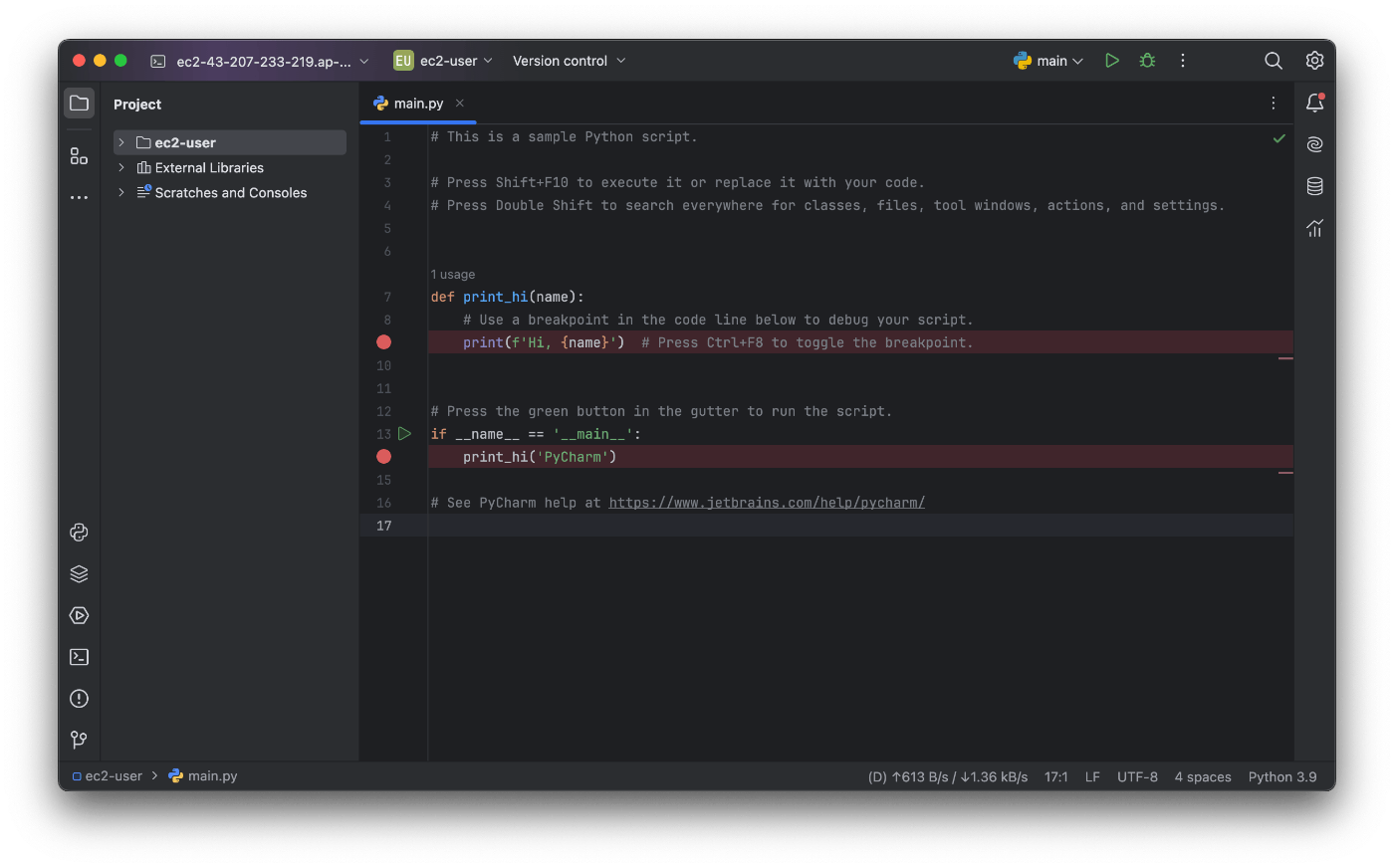Show more tool windows ellipsis
Viewport: 1394px width, 868px height.
[x=80, y=198]
